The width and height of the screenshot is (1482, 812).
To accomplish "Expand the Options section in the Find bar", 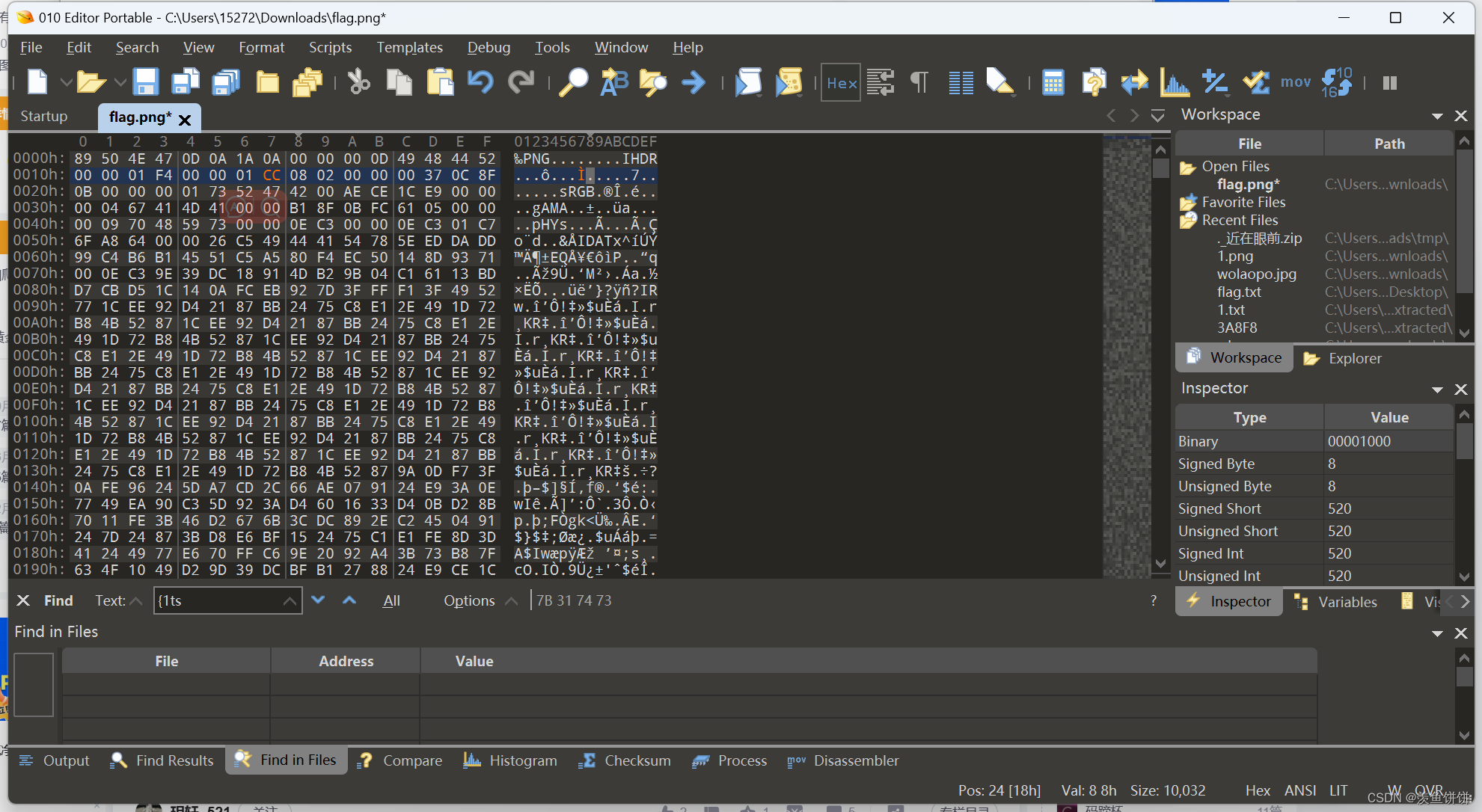I will (512, 600).
